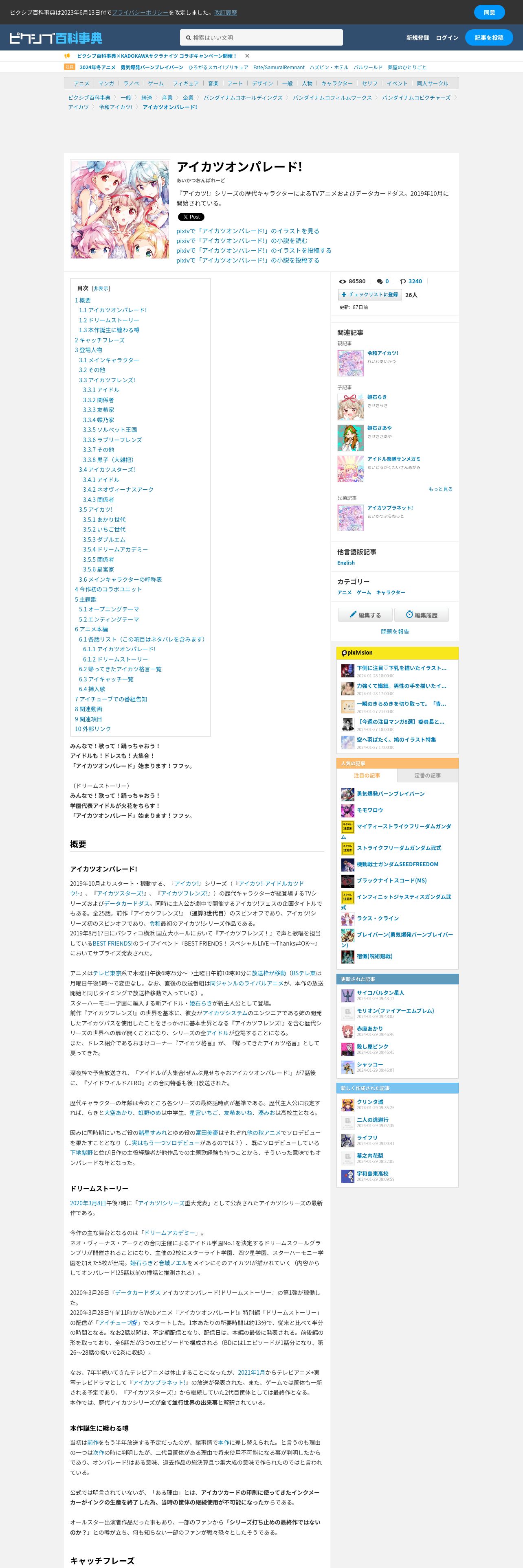Open the 同人サークル category menu
The width and height of the screenshot is (523, 1568).
pos(432,83)
